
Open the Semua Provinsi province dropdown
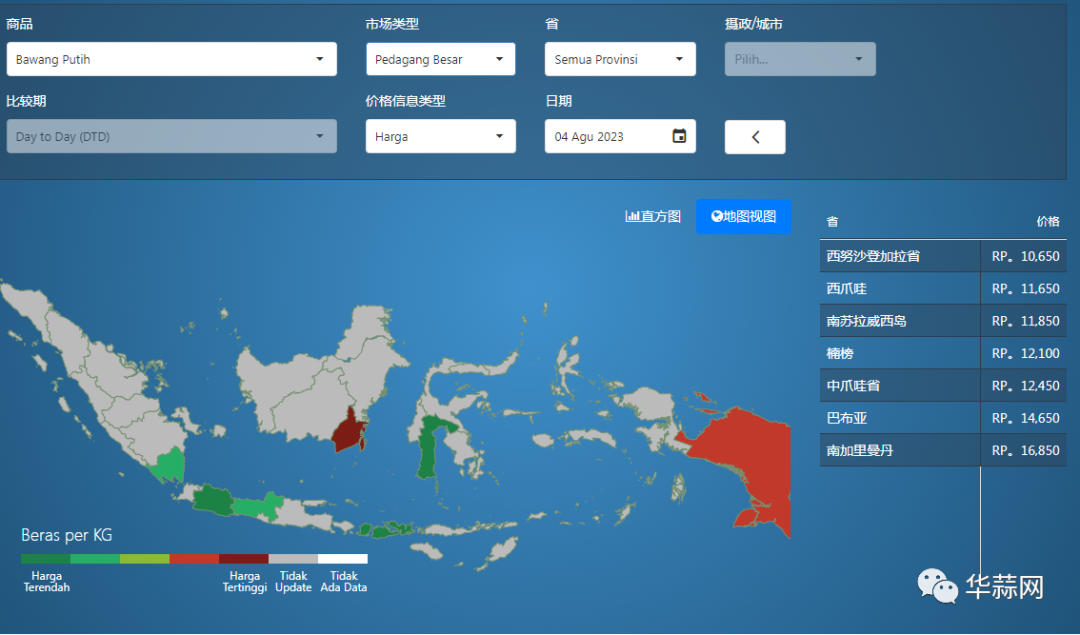(620, 59)
